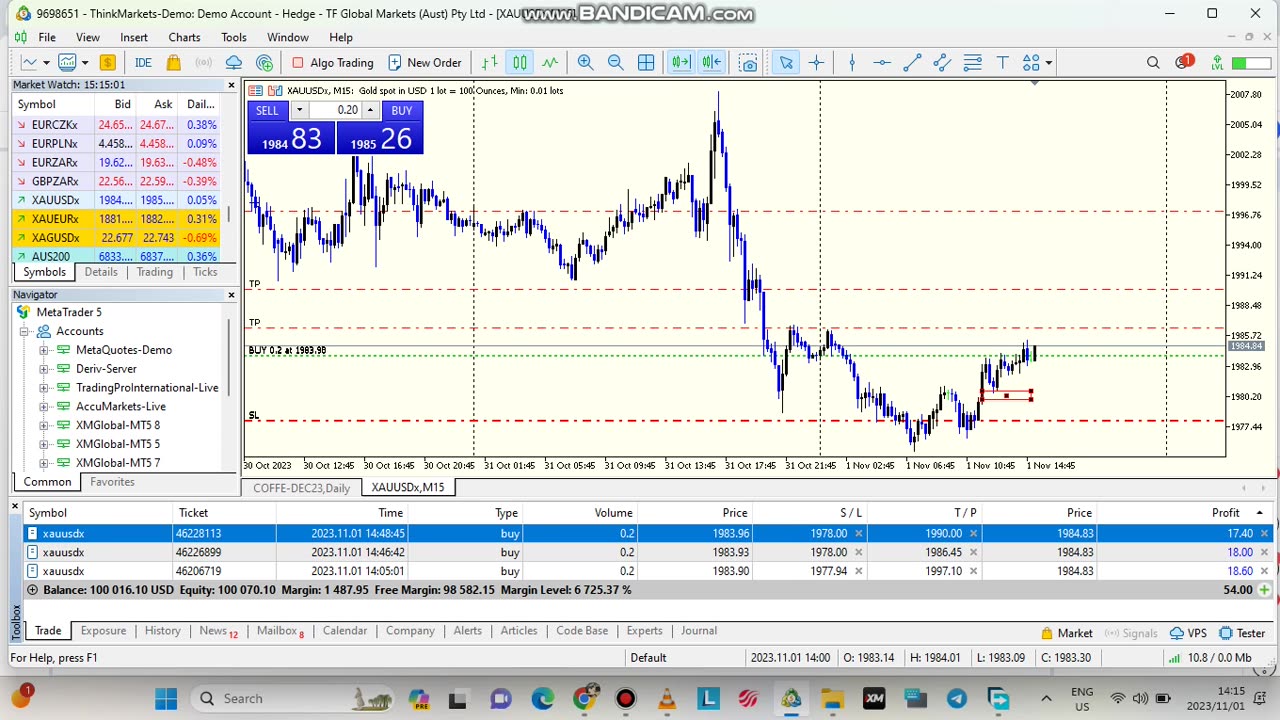This screenshot has height=720, width=1280.
Task: Remove stop loss on ticket 46228113
Action: (x=858, y=533)
